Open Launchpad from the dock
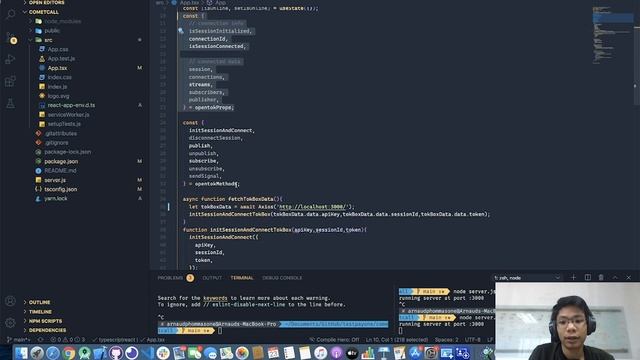640x360 pixels. [x=37, y=353]
